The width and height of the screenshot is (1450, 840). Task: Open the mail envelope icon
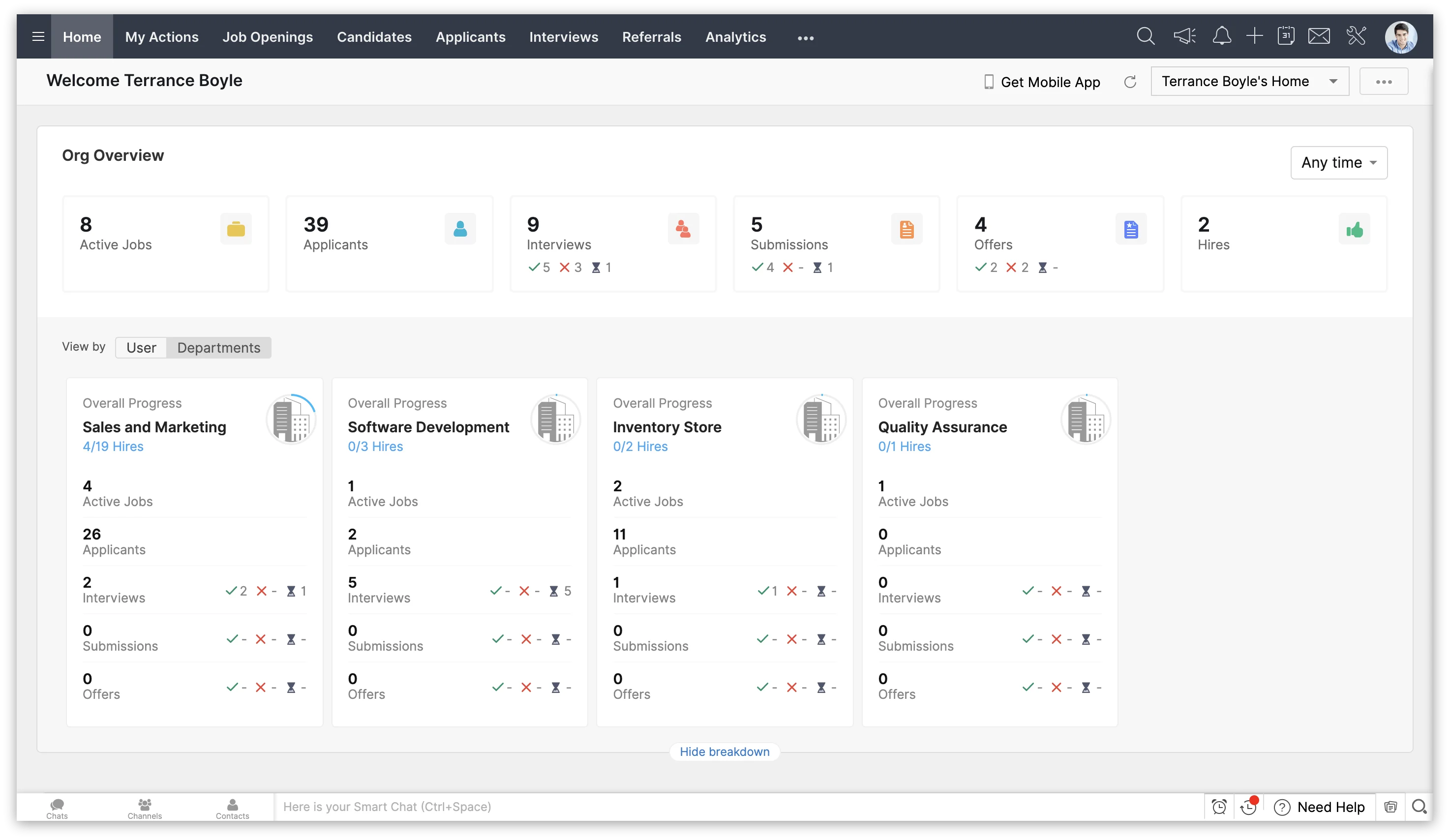coord(1319,36)
